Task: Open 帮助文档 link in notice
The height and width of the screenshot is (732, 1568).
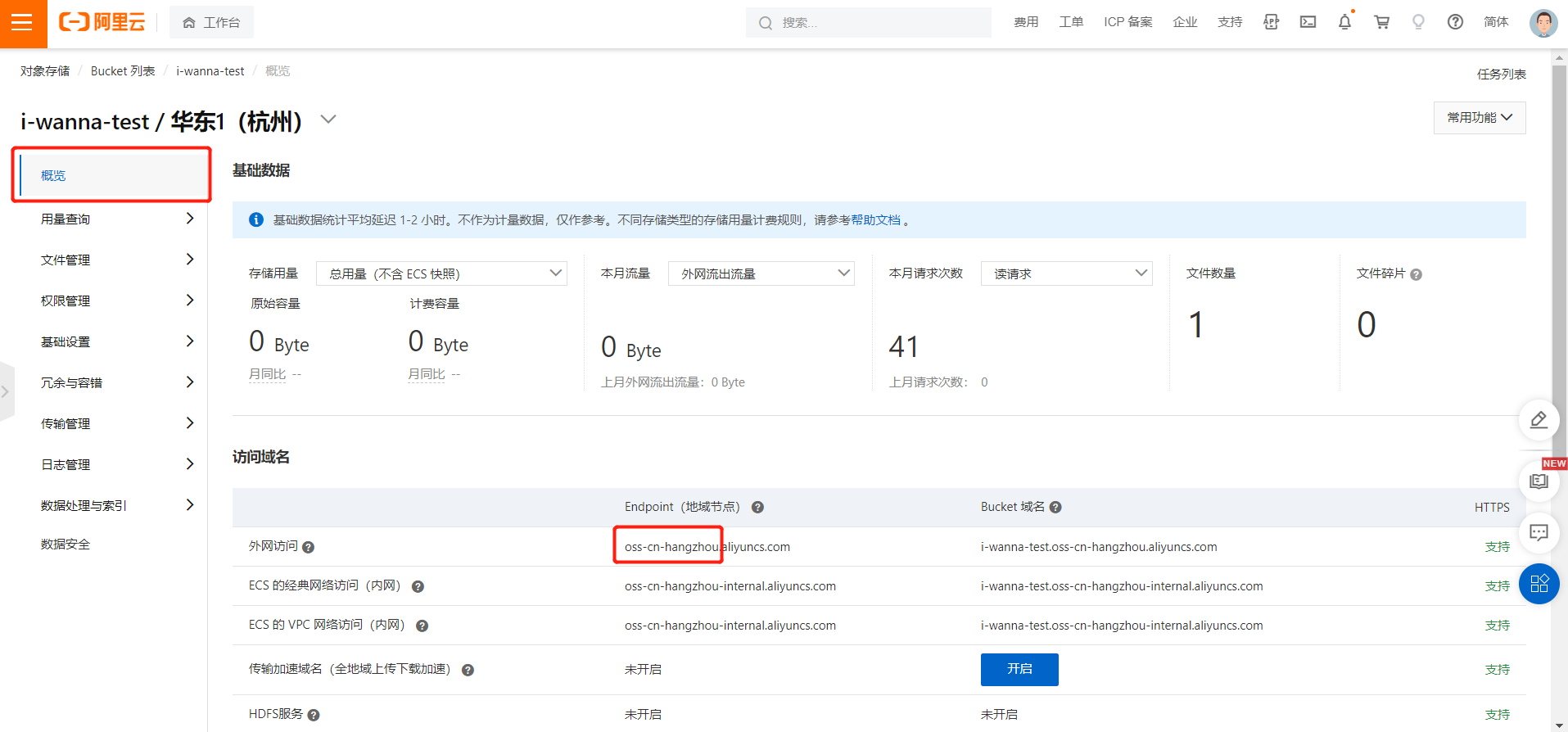Action: click(876, 220)
